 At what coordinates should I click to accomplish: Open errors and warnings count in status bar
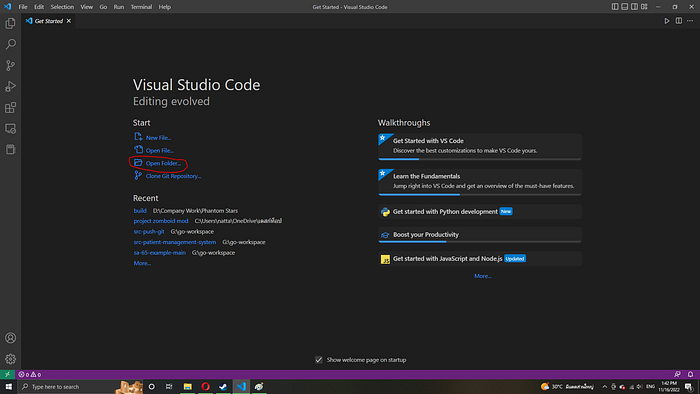[x=30, y=374]
